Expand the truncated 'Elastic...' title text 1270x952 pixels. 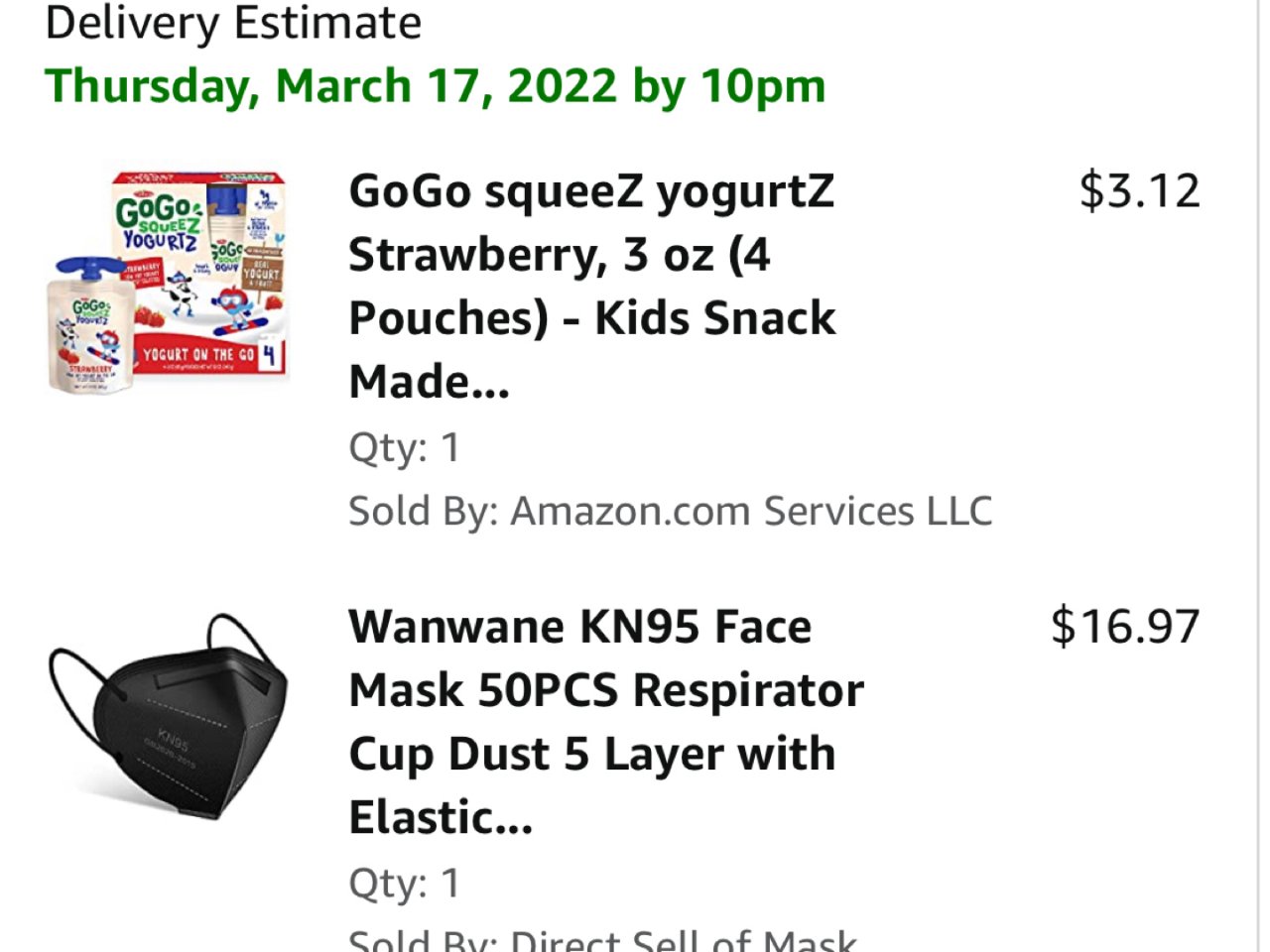(441, 818)
